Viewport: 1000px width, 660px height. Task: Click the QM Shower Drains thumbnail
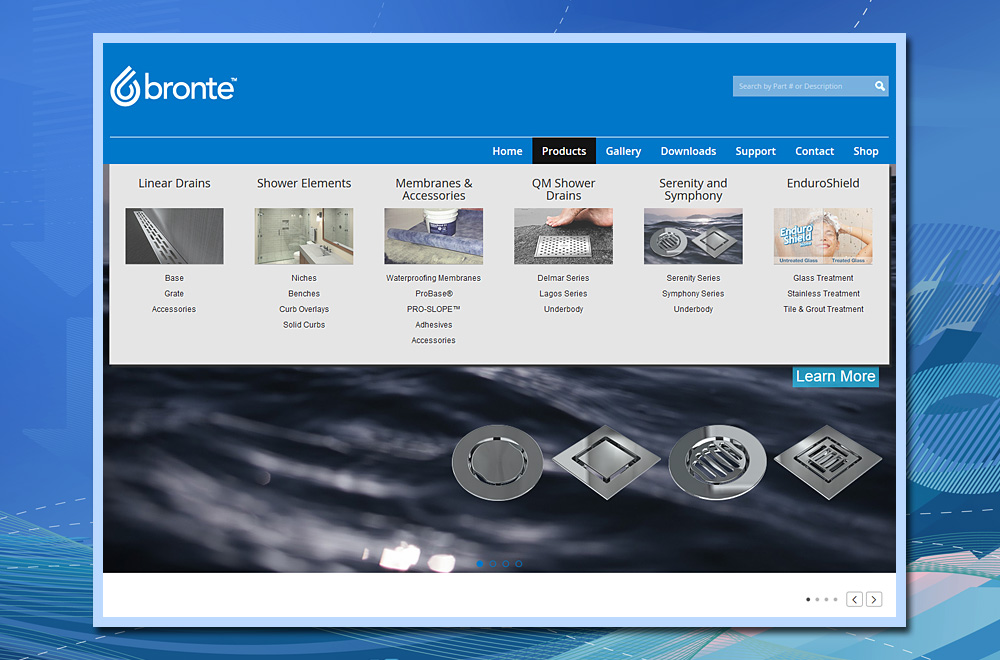[563, 236]
